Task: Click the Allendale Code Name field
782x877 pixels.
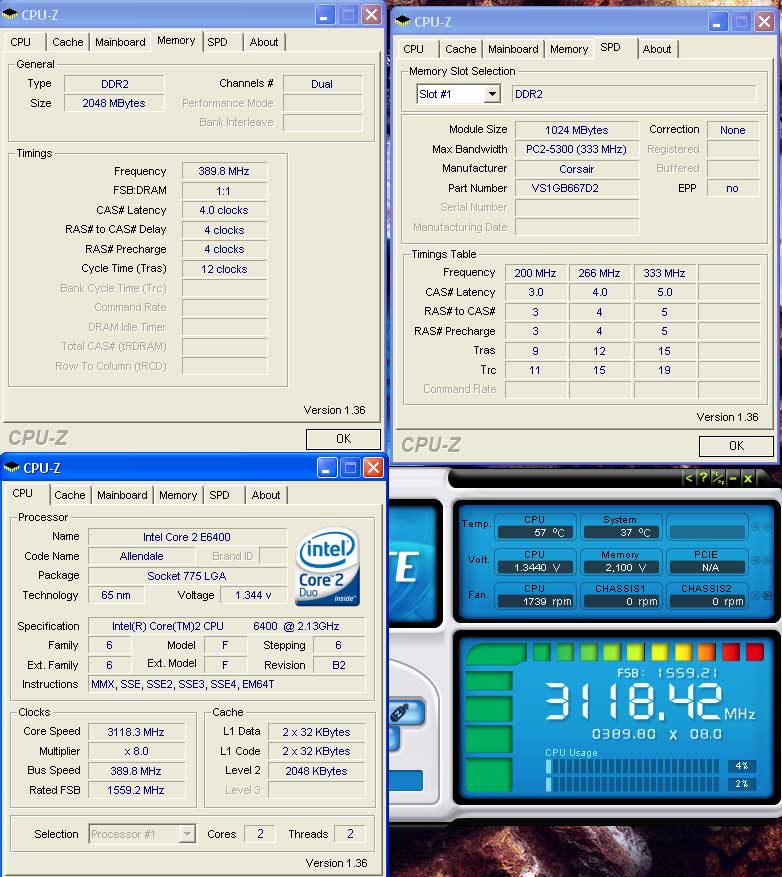Action: coord(142,556)
